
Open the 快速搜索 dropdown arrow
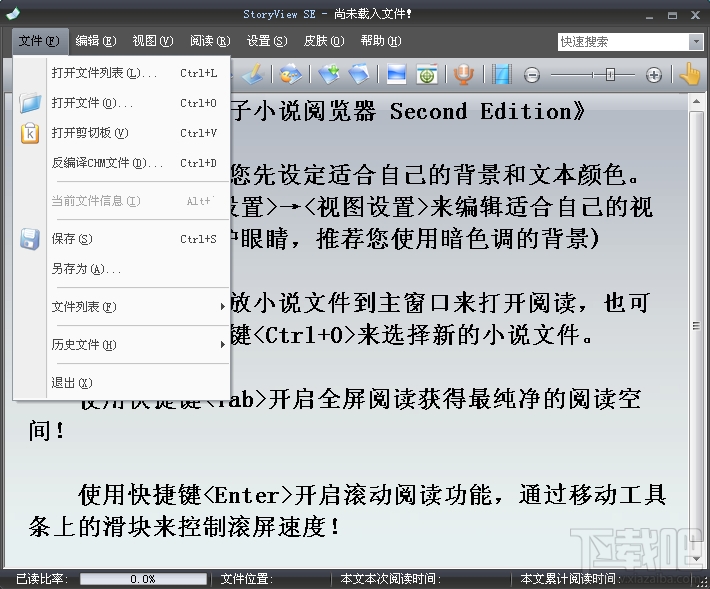click(696, 42)
